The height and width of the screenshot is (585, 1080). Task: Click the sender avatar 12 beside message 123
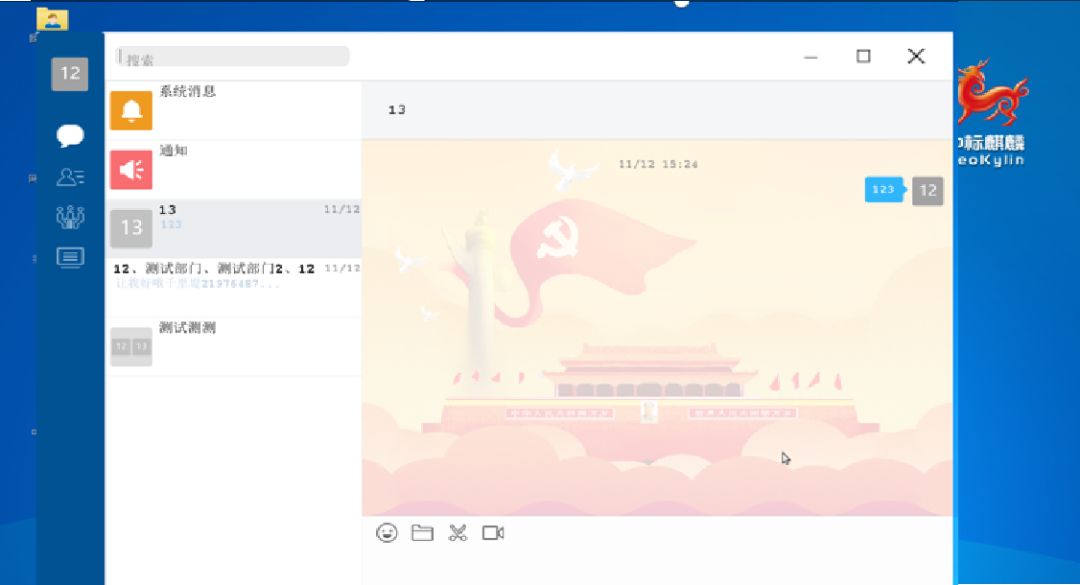tap(926, 191)
